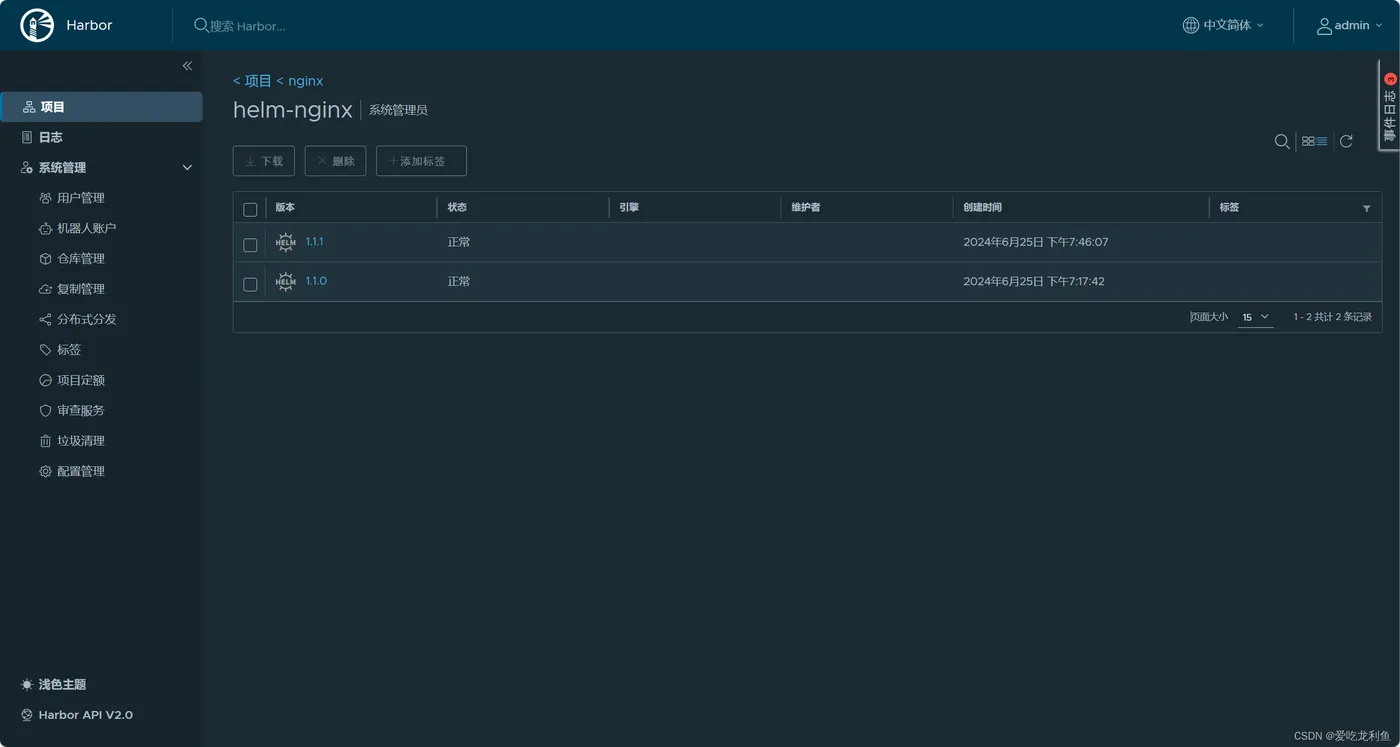Click the 添加标签 add label button
Image resolution: width=1400 pixels, height=747 pixels.
(x=421, y=161)
